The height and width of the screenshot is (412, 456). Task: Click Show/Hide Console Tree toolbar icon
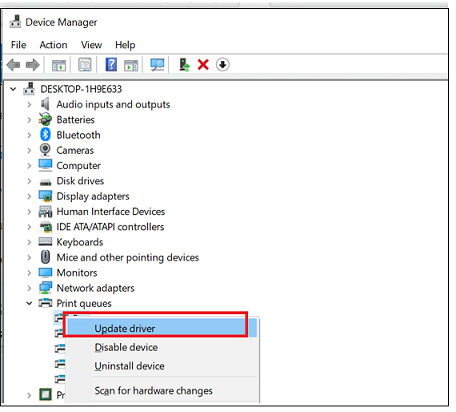point(59,65)
